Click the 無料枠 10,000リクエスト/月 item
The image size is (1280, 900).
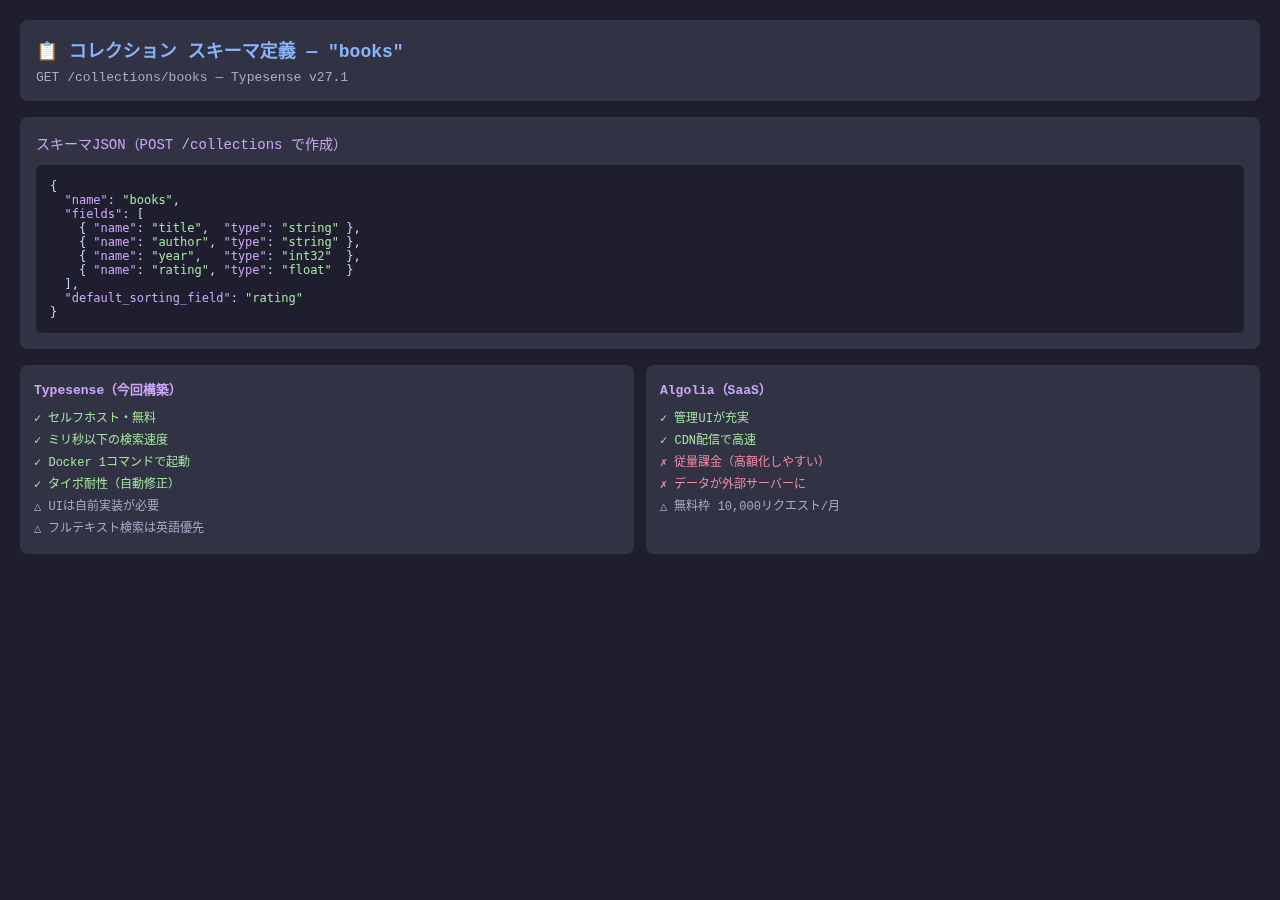tap(750, 506)
